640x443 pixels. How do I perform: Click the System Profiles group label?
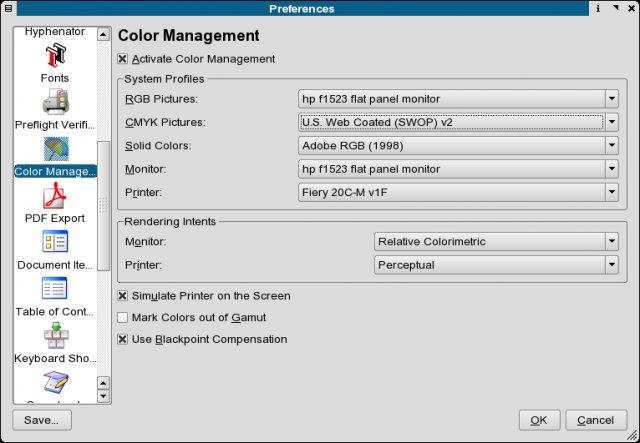click(x=164, y=79)
